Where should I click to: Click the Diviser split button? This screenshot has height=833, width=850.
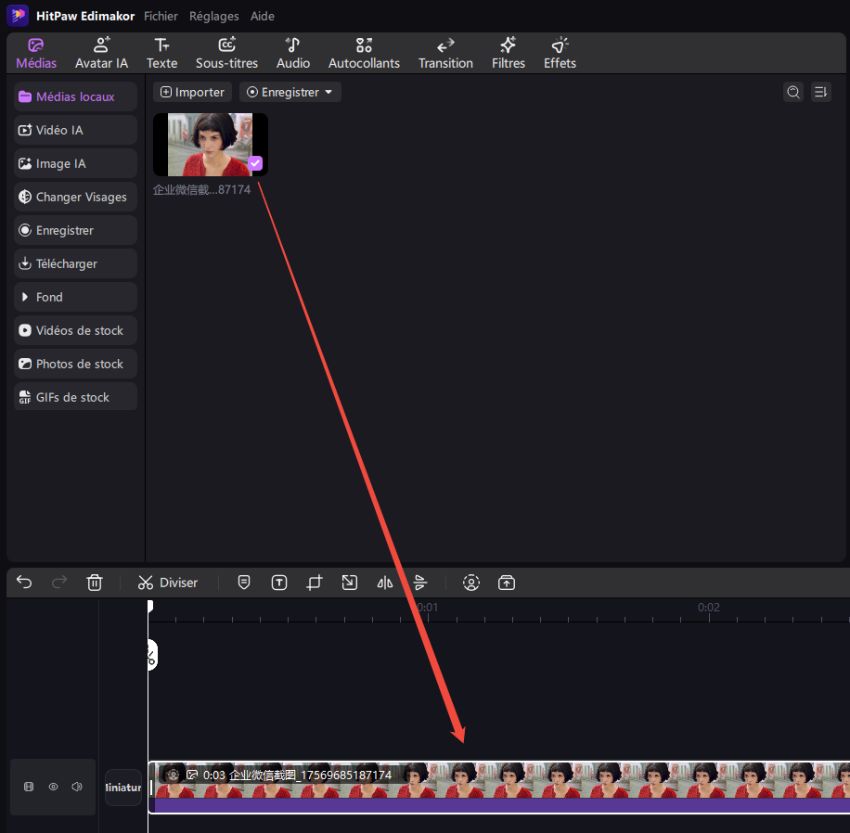[168, 582]
